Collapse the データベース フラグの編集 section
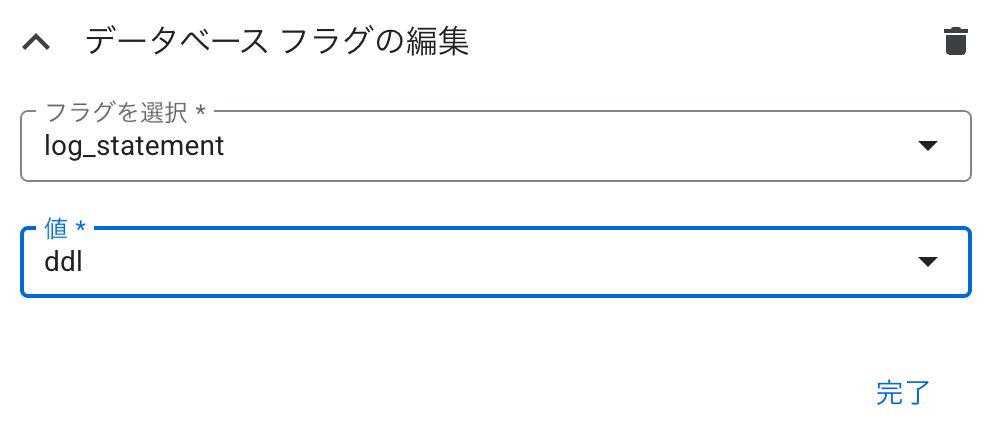Image resolution: width=998 pixels, height=442 pixels. [36, 42]
